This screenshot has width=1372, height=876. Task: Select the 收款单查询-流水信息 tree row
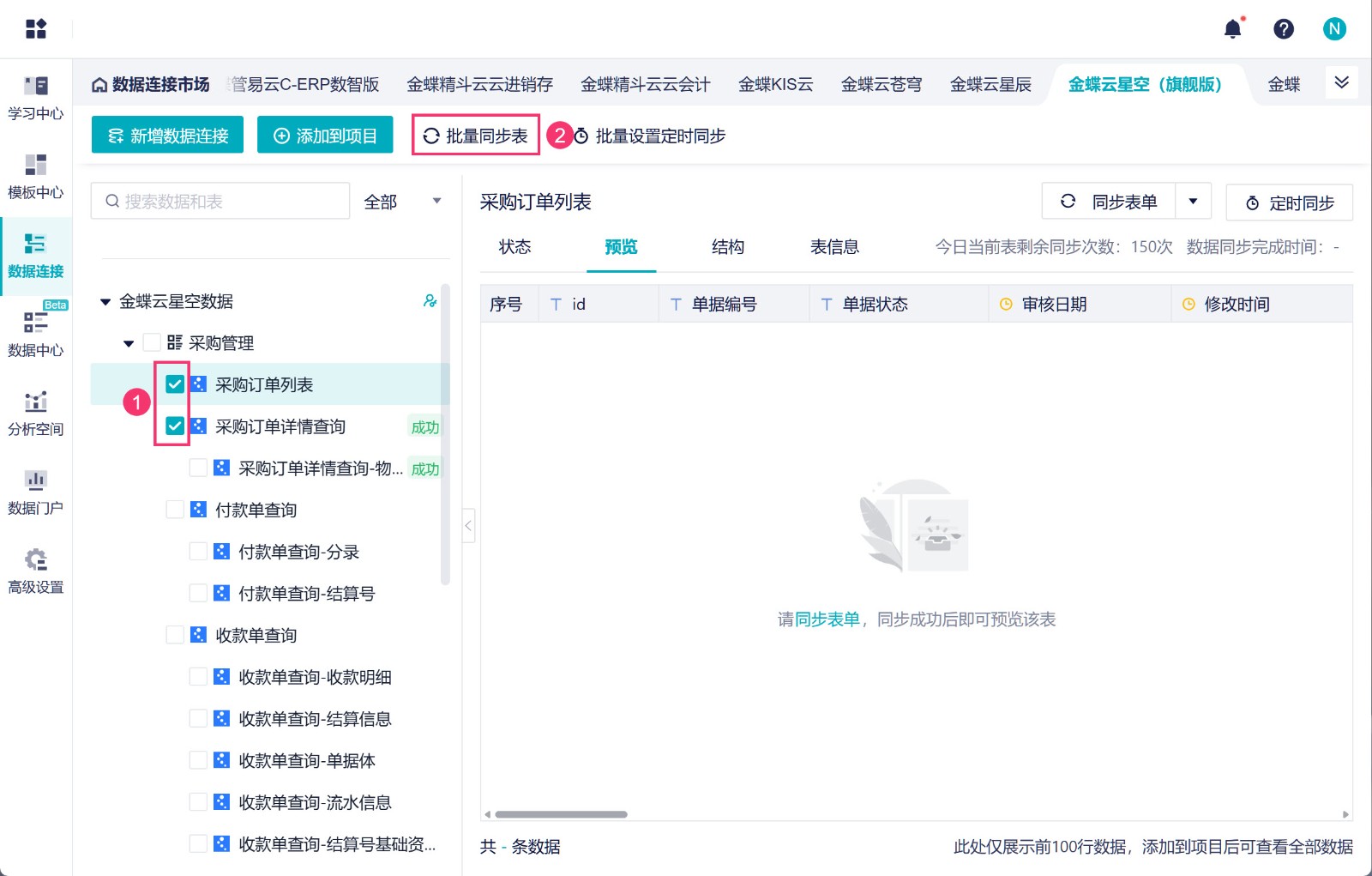pyautogui.click(x=271, y=802)
